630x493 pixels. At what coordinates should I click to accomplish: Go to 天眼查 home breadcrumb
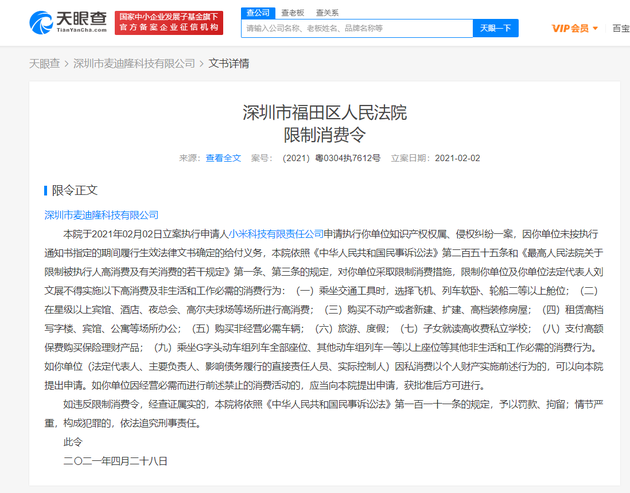pos(44,63)
